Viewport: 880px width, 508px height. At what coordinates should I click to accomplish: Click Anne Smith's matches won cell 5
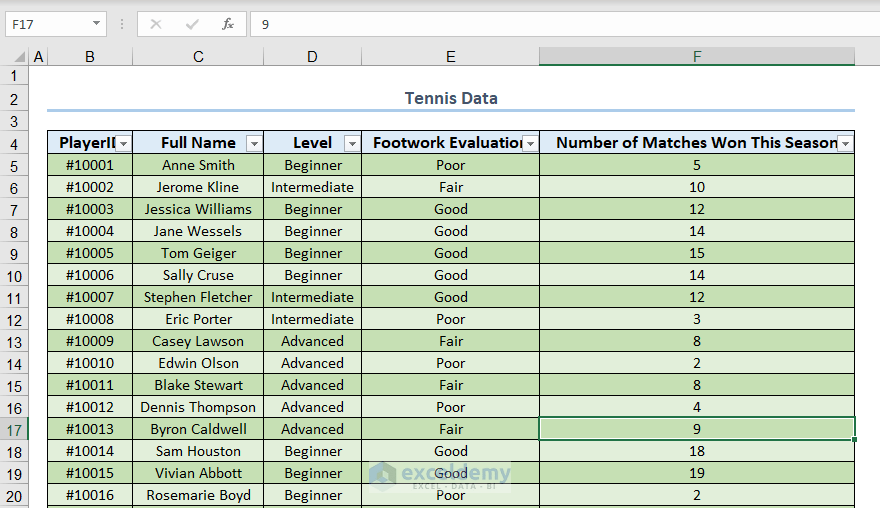[x=697, y=165]
